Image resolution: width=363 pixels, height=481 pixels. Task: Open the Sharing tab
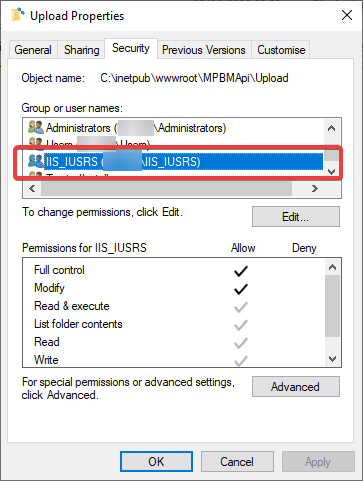coord(82,50)
